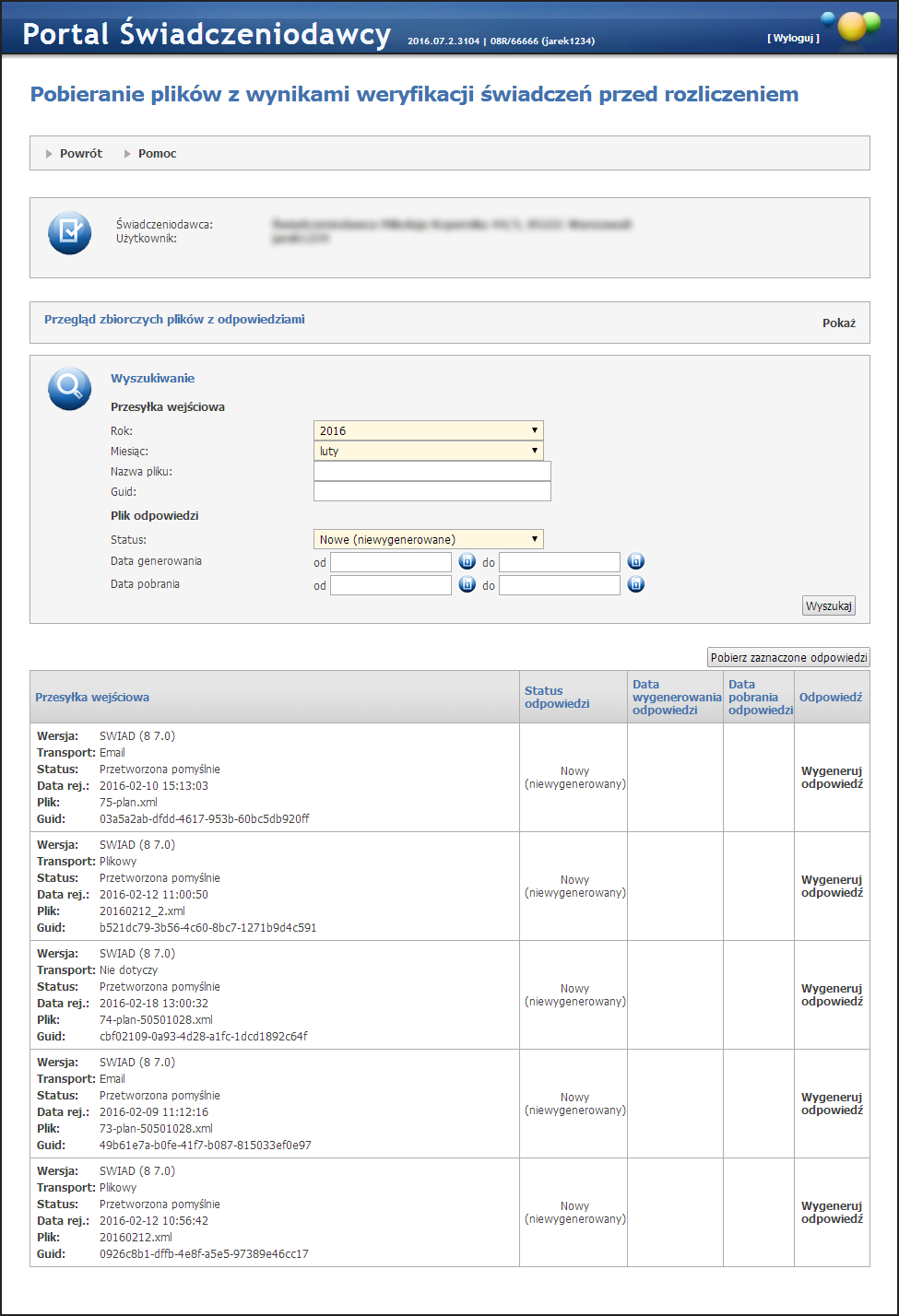Click the provider document check icon
The height and width of the screenshot is (1316, 899).
tap(70, 233)
